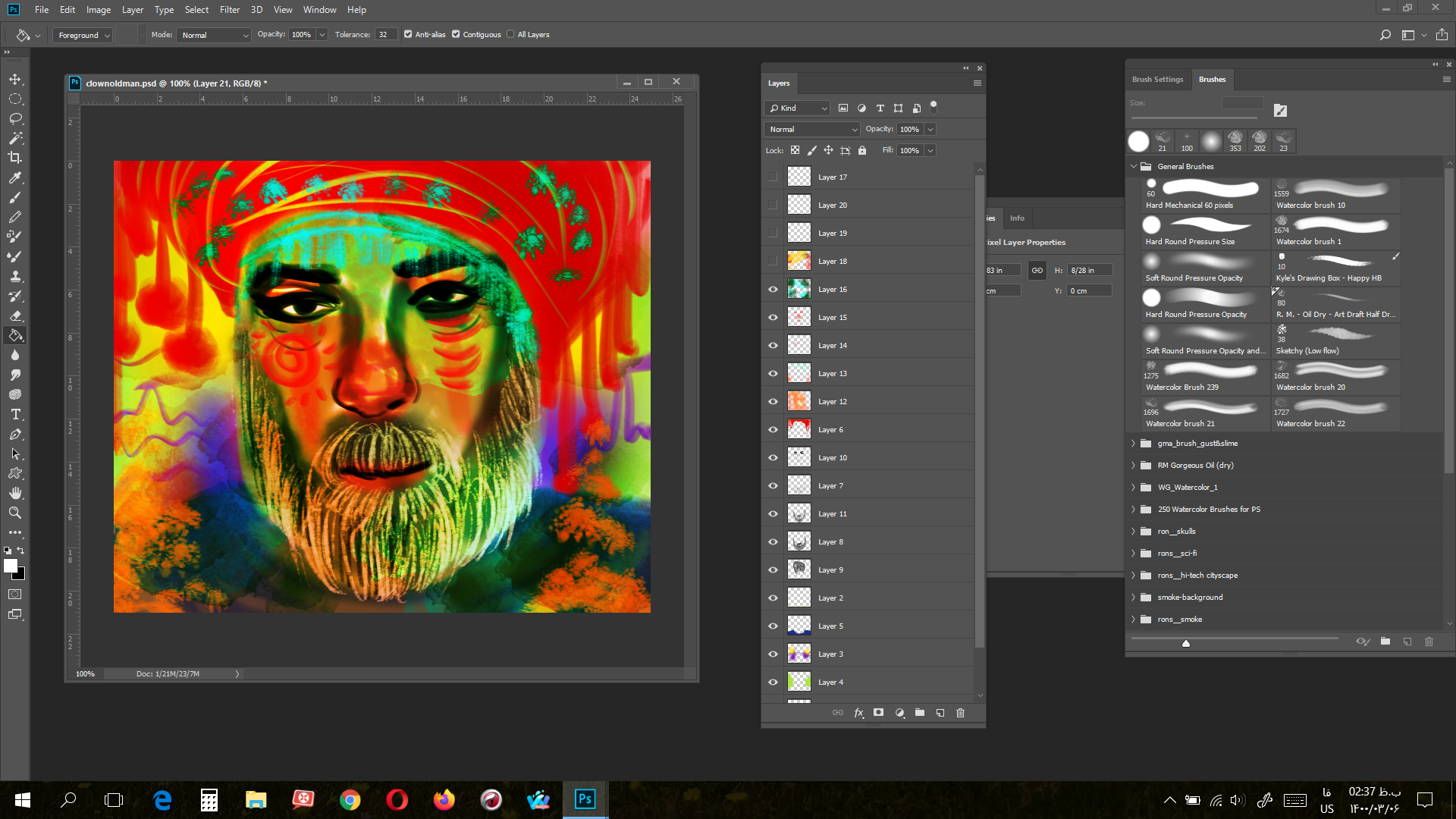
Task: Toggle Anti-alias checkbox
Action: click(408, 34)
